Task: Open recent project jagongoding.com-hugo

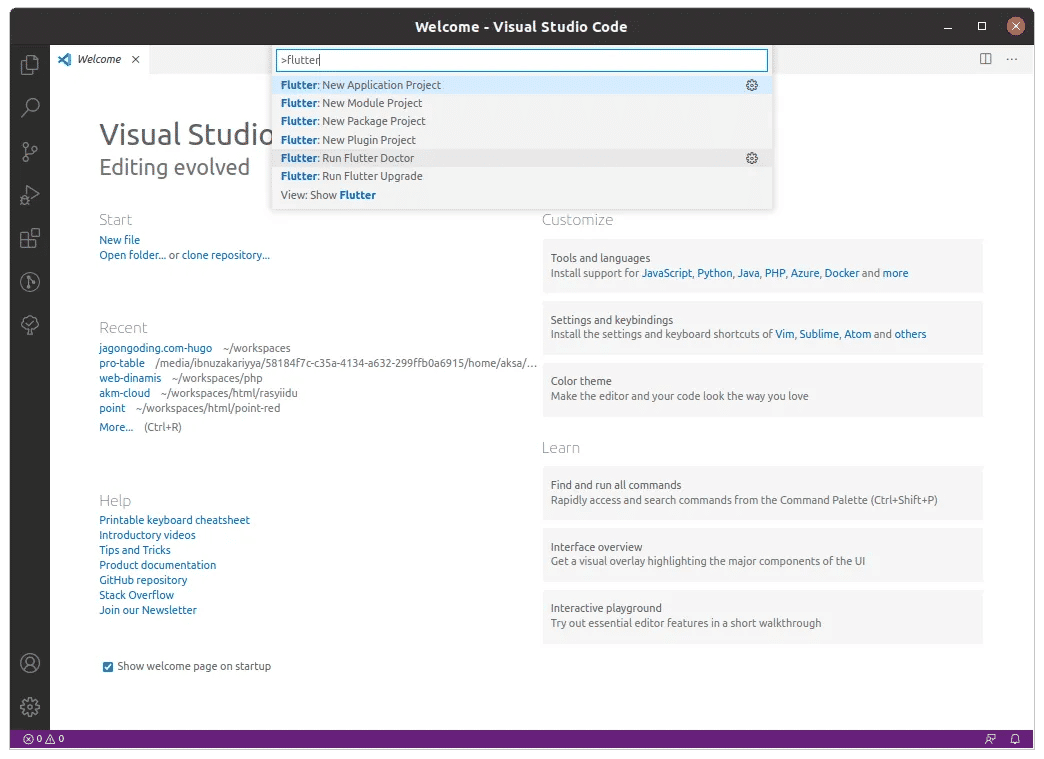Action: coord(155,348)
